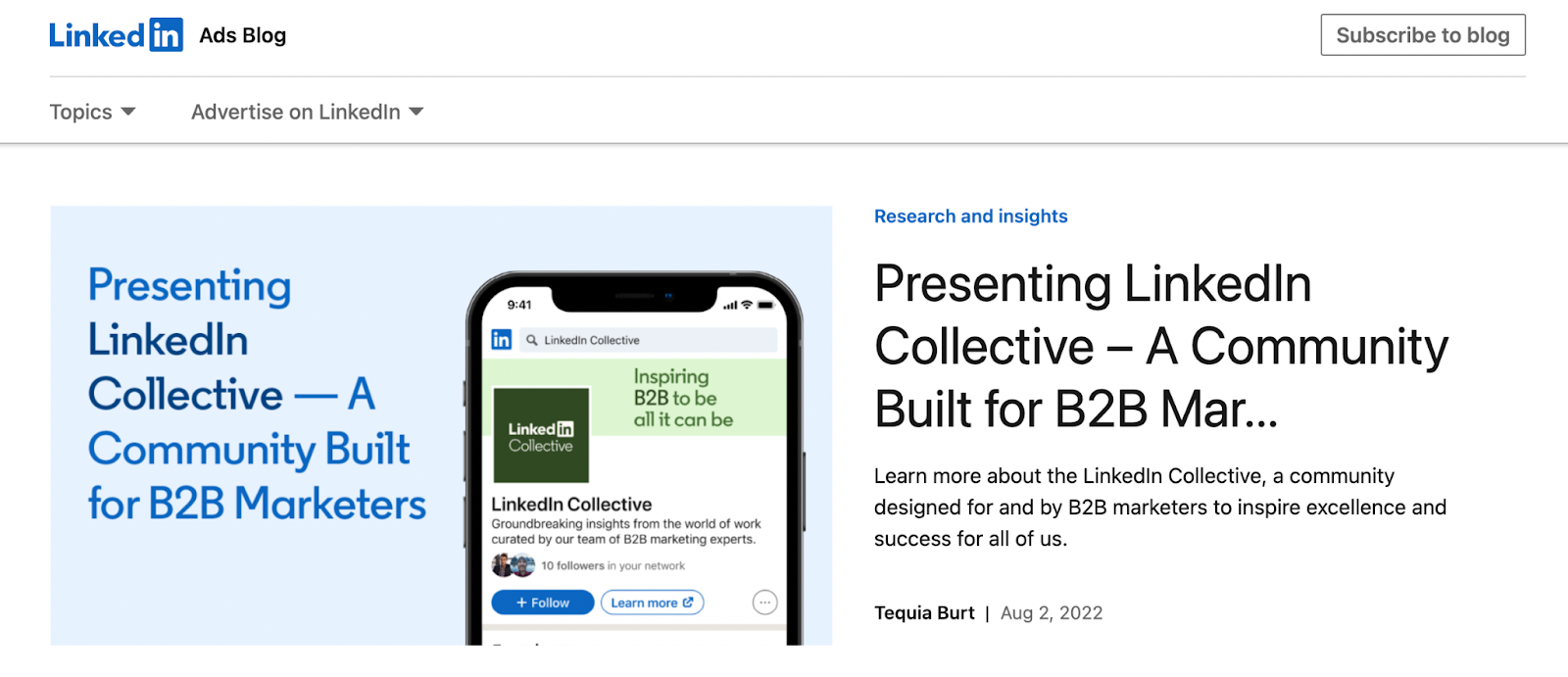Click the featured article banner image
Viewport: 1568px width, 677px height.
pyautogui.click(x=441, y=425)
